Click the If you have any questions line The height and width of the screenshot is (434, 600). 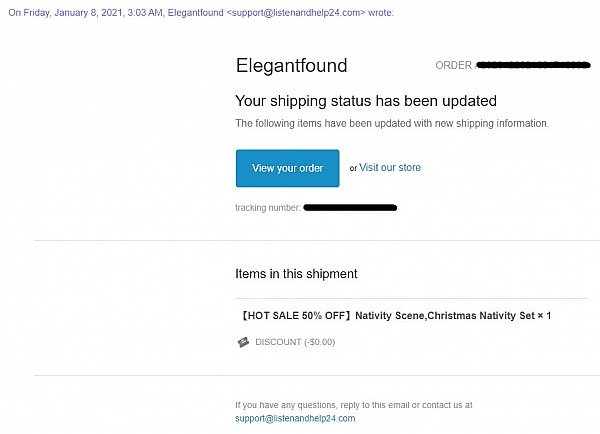click(x=354, y=405)
